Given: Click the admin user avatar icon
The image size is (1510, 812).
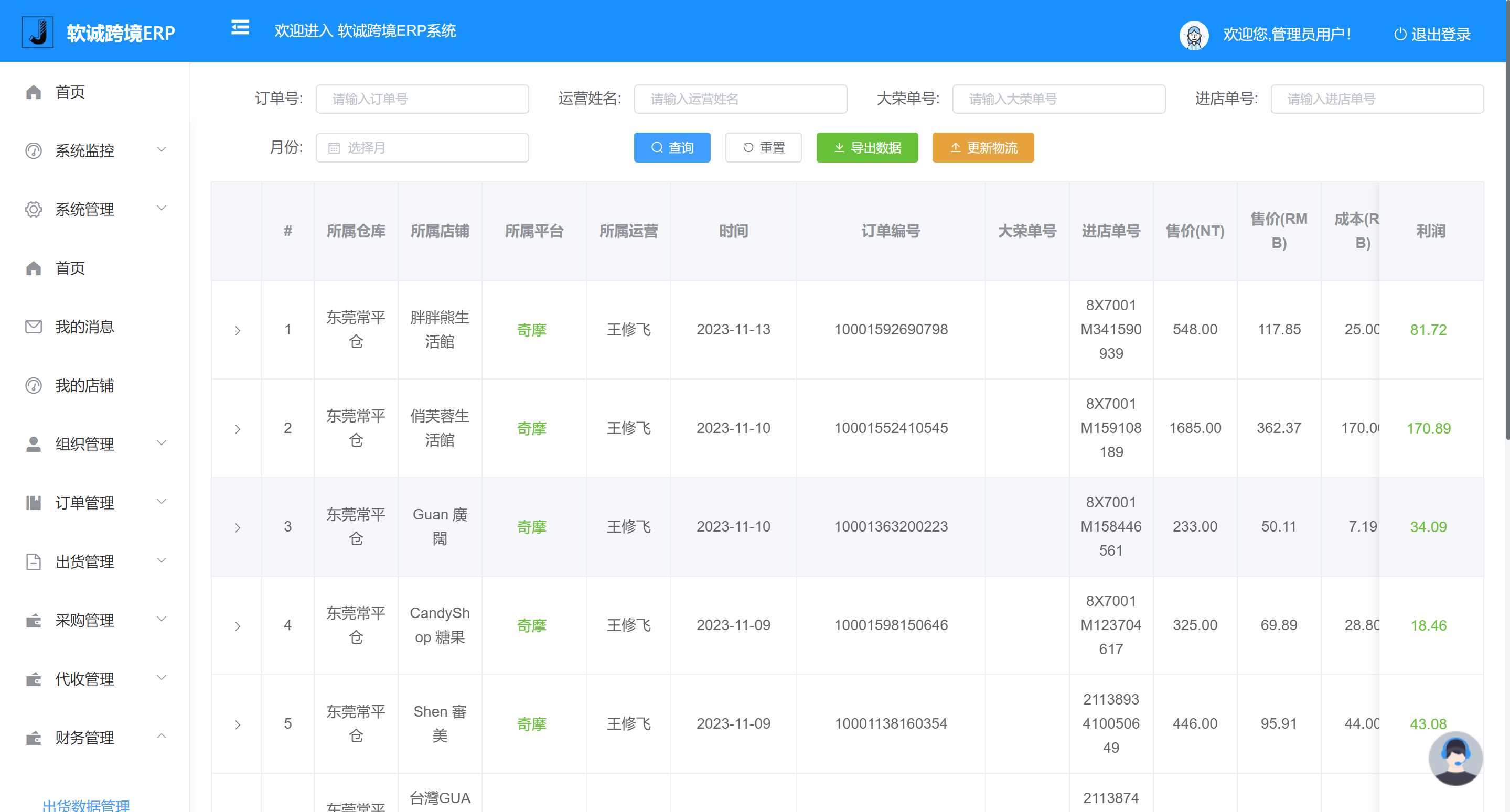Looking at the screenshot, I should click(1194, 35).
